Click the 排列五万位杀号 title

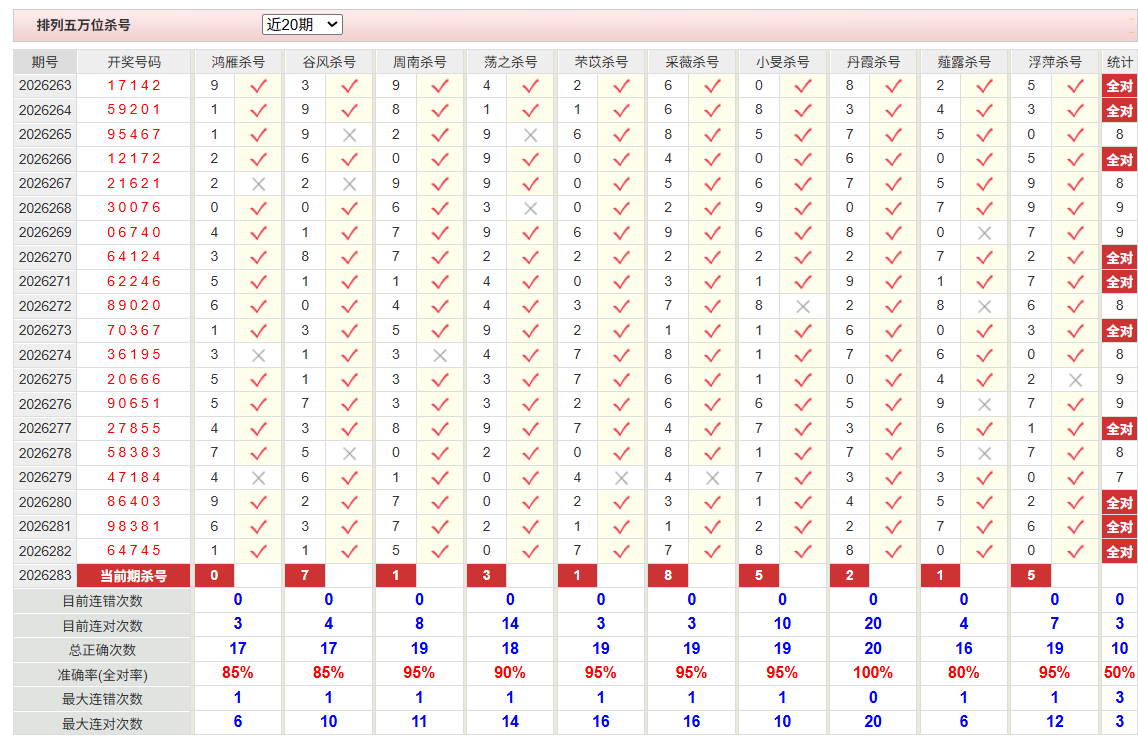83,25
